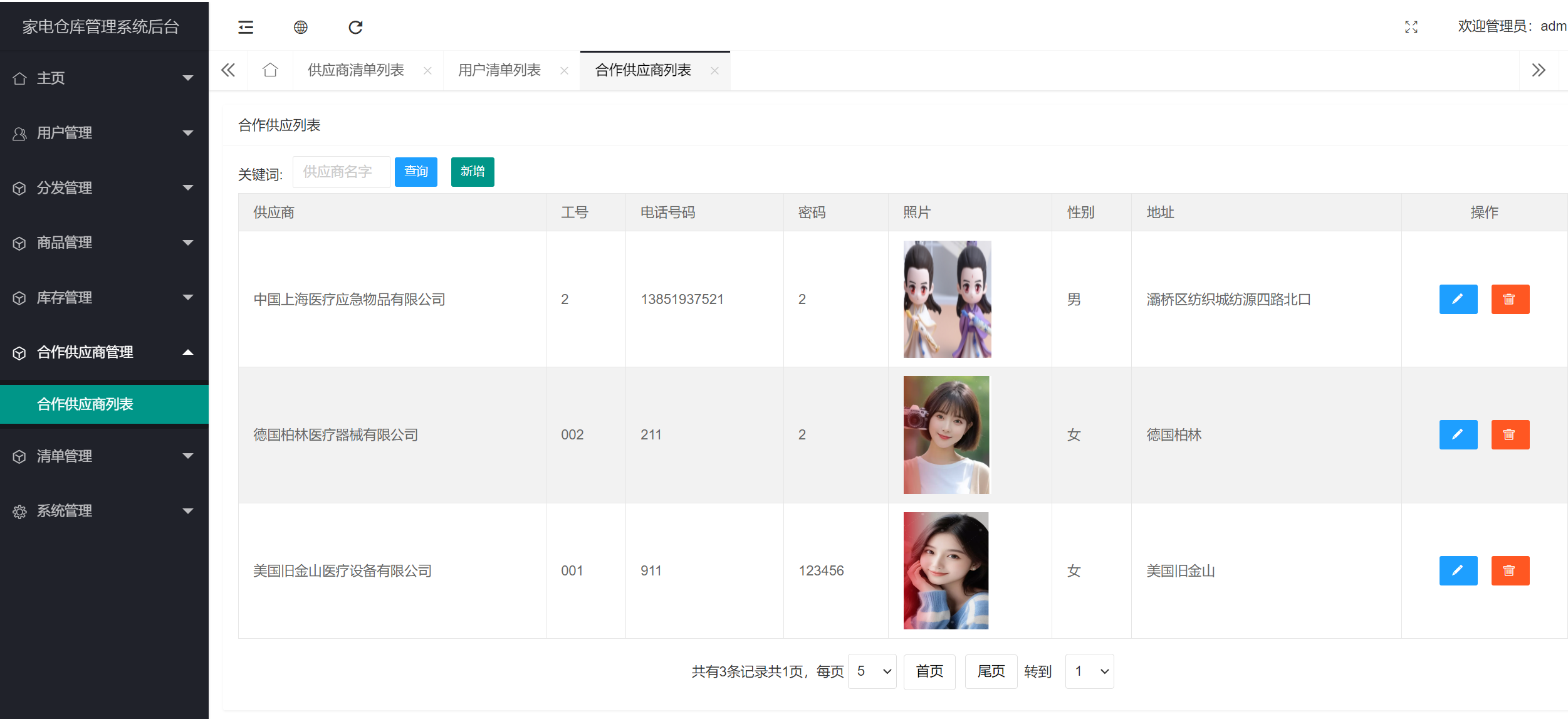Delete the 德国柏林医疗器械有限公司 row

[x=1510, y=434]
